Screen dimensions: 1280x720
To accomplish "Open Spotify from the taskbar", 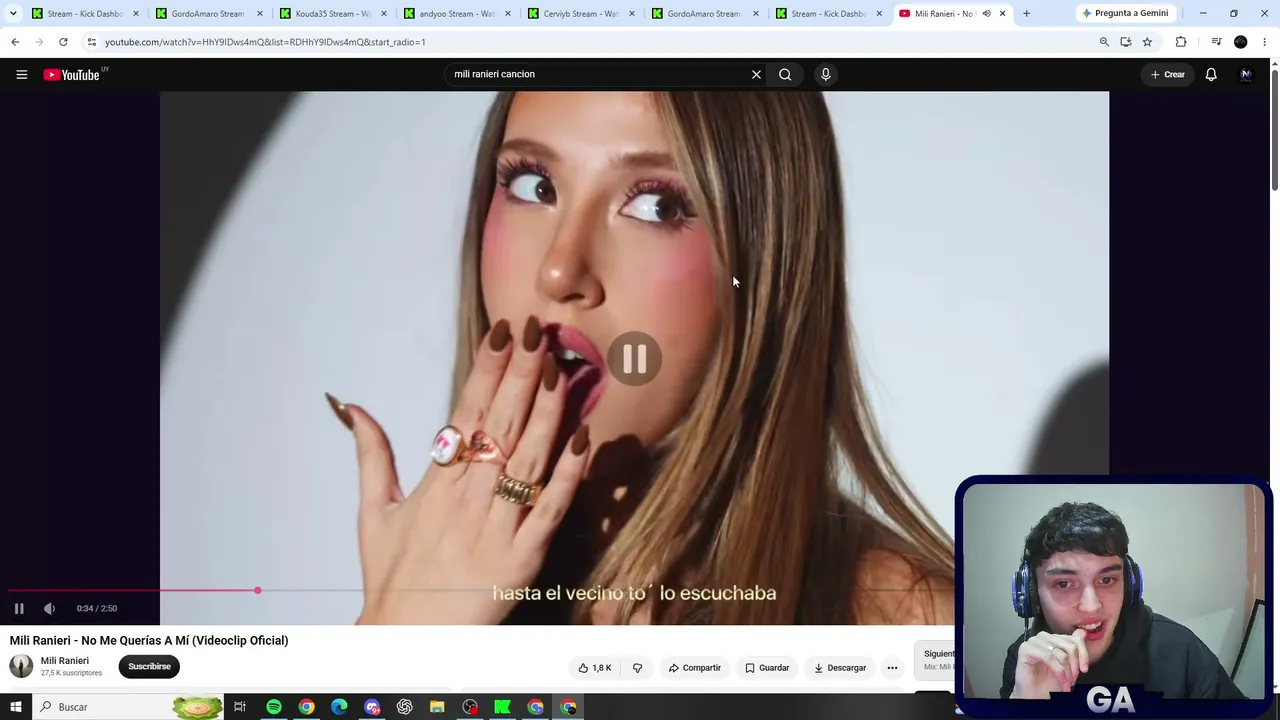I will (273, 707).
